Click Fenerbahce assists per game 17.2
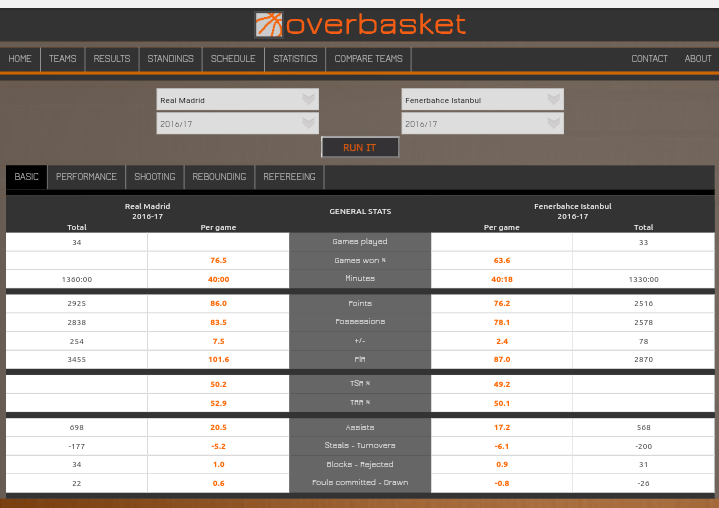This screenshot has width=719, height=508. [x=502, y=427]
